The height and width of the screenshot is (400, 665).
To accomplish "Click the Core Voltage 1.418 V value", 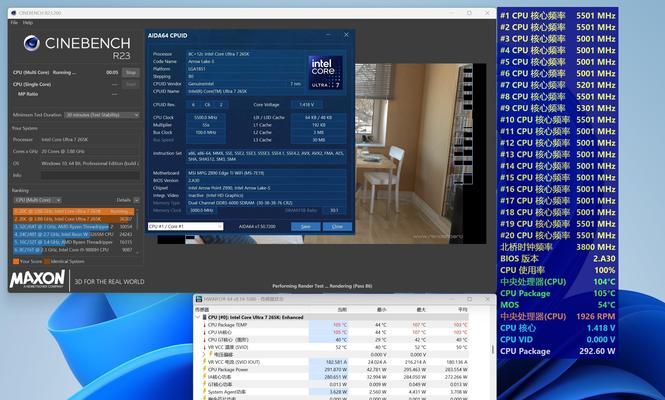I will click(307, 104).
